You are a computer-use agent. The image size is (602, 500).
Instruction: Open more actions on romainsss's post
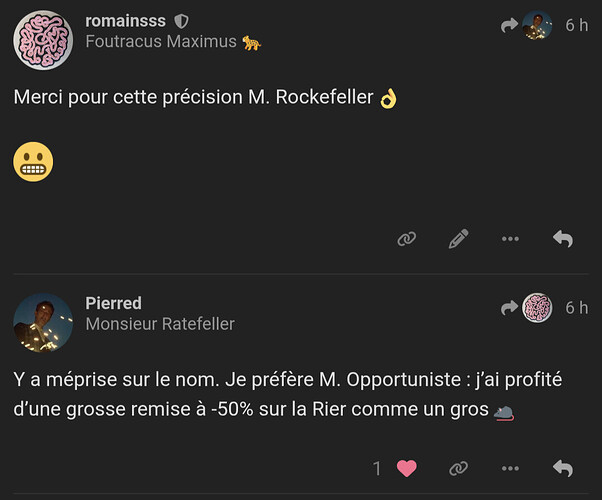510,239
